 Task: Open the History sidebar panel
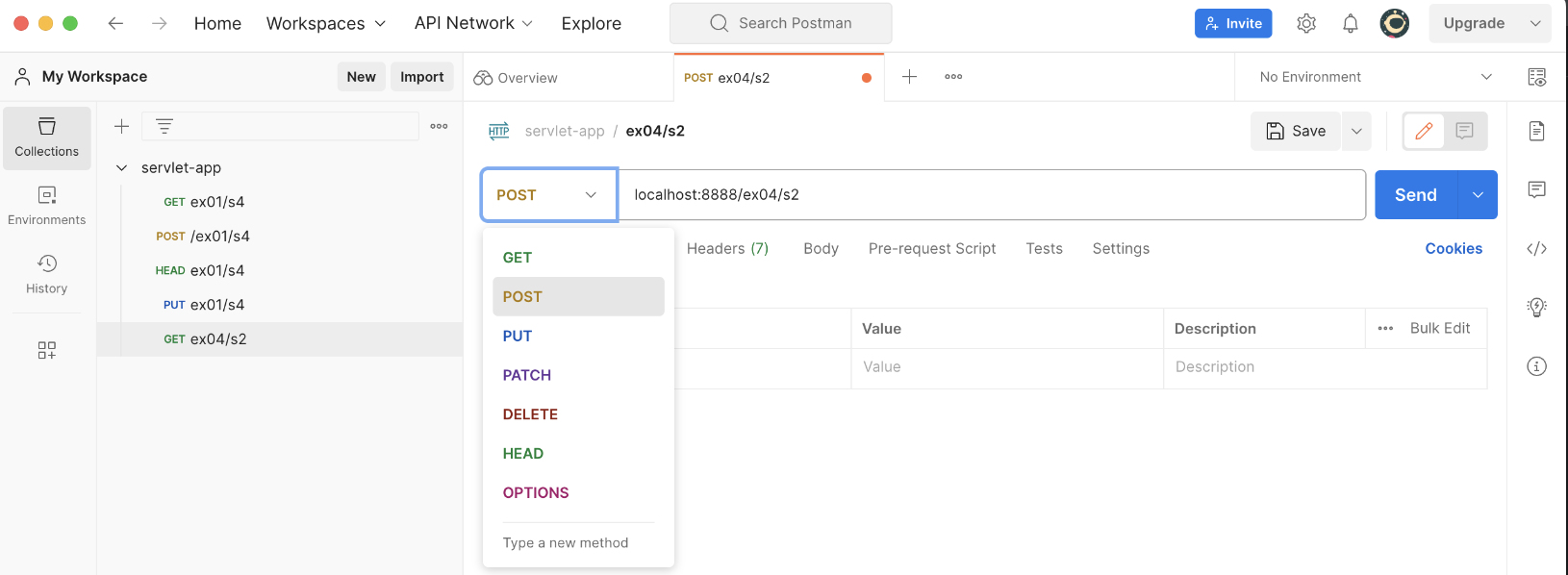(x=47, y=274)
